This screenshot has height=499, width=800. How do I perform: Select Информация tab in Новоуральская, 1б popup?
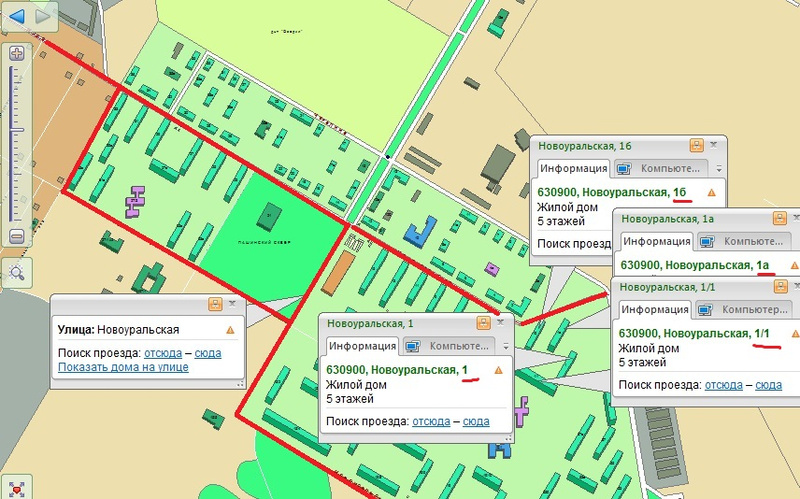[x=573, y=168]
